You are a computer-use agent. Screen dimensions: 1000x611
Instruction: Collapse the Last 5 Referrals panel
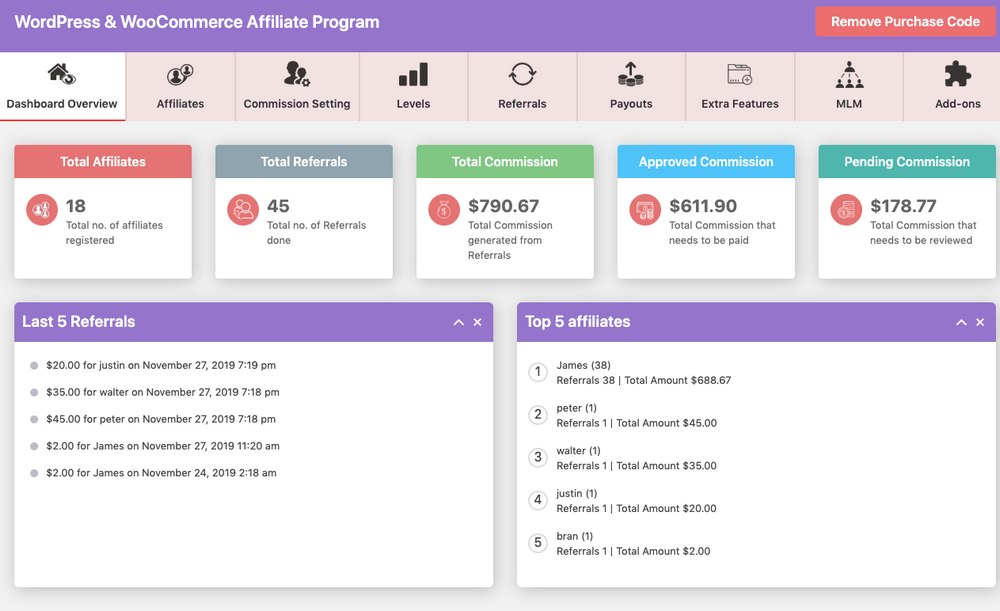tap(459, 322)
